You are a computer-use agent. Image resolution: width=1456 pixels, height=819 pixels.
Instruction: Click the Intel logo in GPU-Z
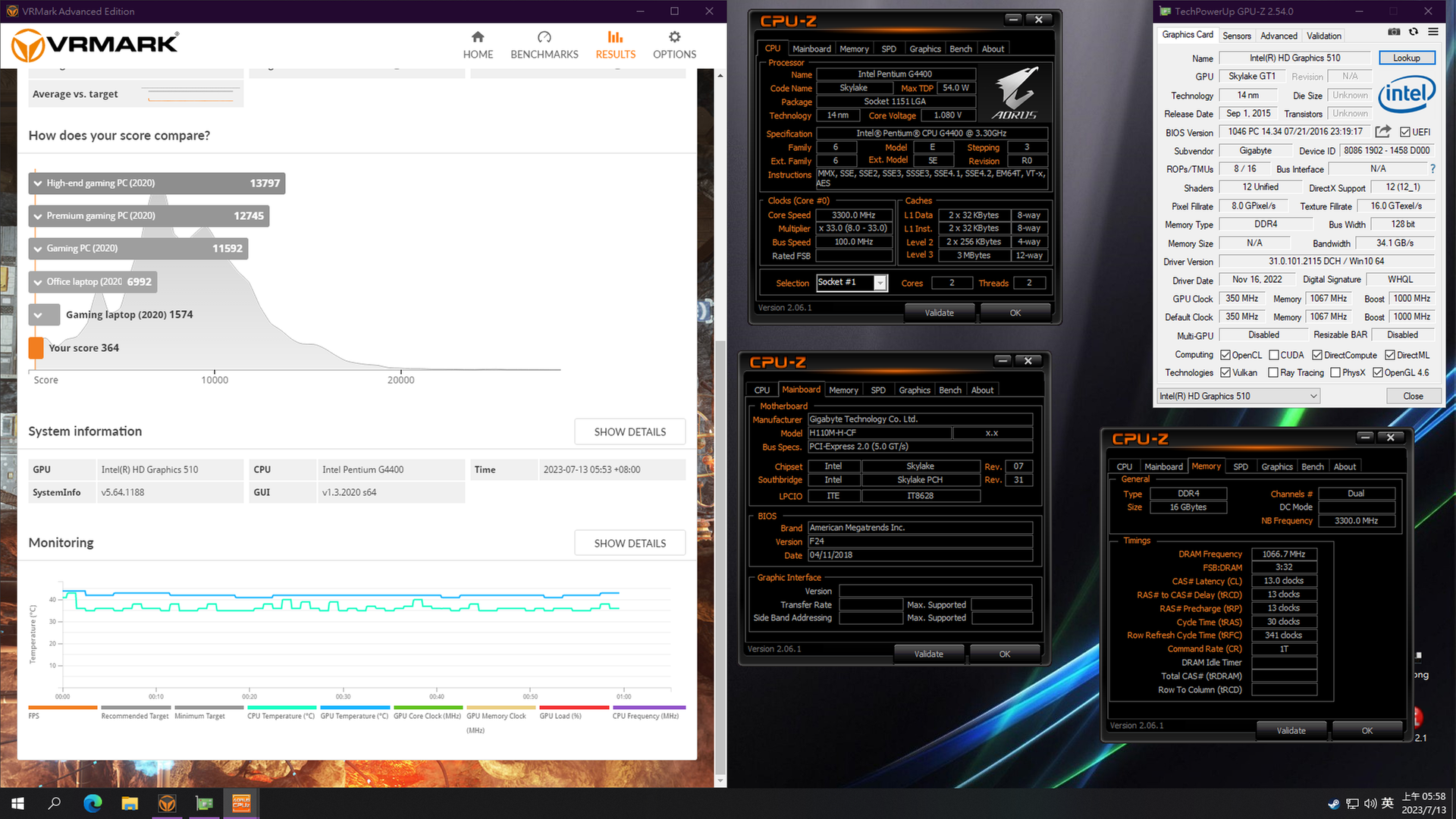(x=1407, y=94)
